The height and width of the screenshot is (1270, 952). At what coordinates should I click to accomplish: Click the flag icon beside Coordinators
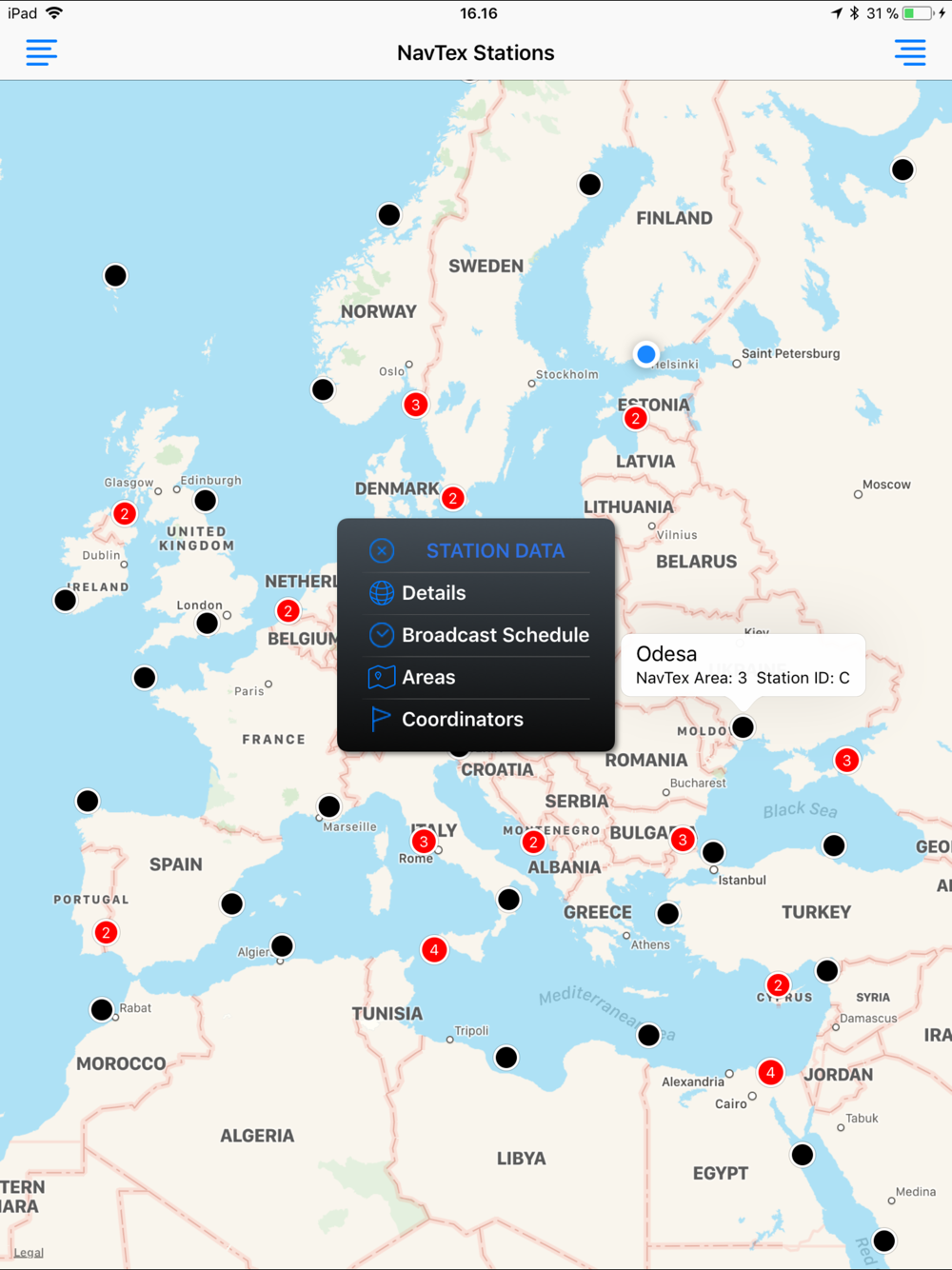coord(381,719)
